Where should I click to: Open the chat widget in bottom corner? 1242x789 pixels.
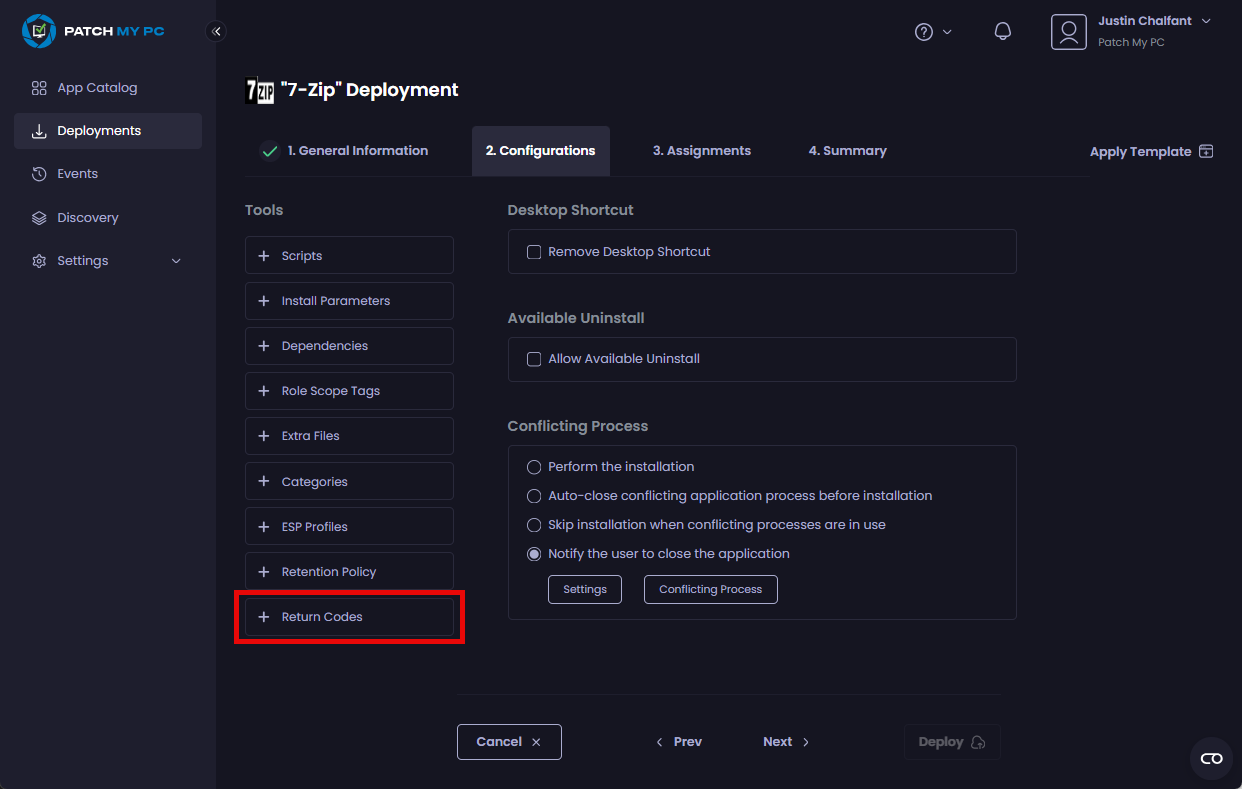pyautogui.click(x=1211, y=759)
